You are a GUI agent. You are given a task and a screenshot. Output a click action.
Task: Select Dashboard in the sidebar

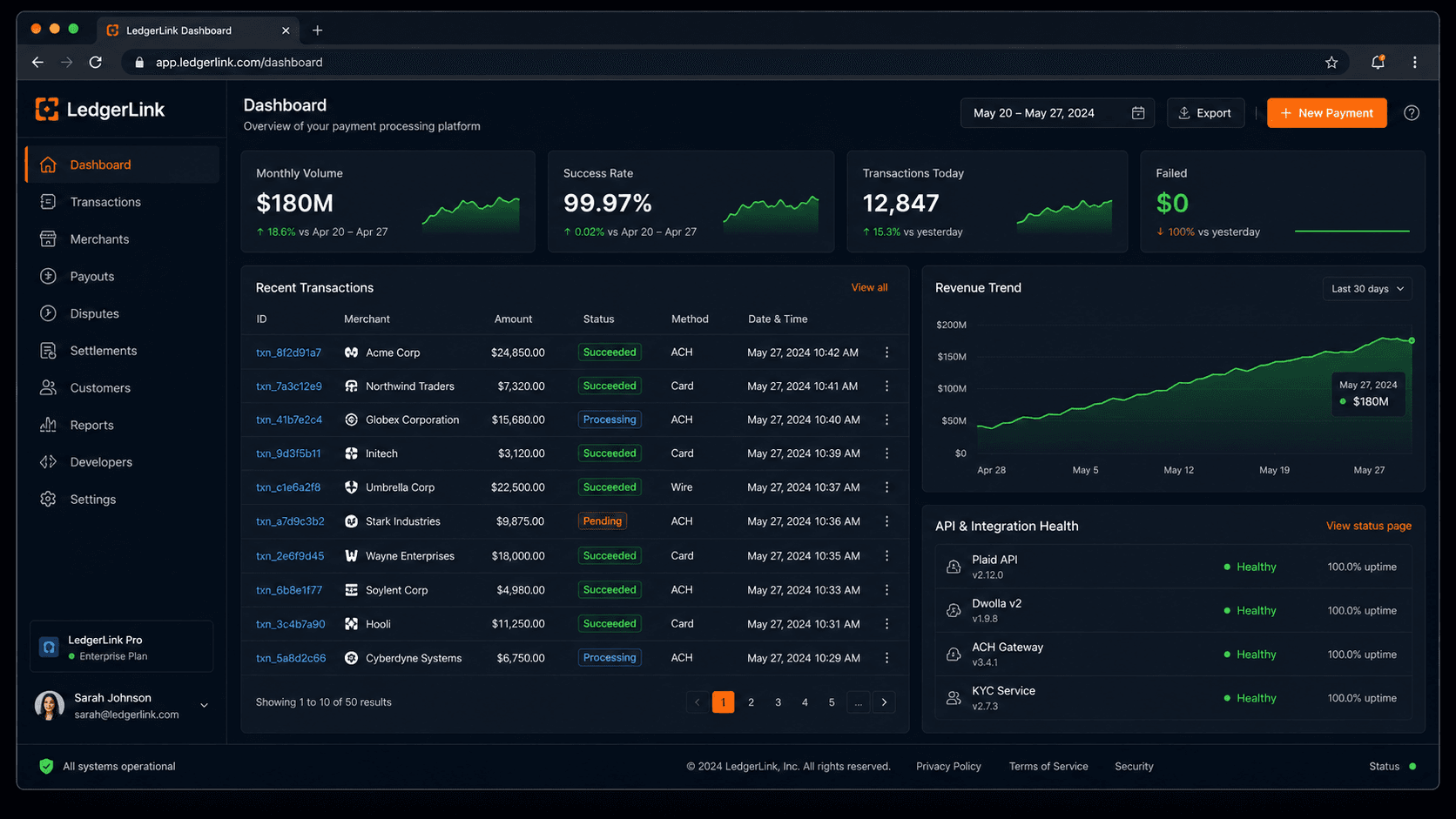(x=123, y=164)
